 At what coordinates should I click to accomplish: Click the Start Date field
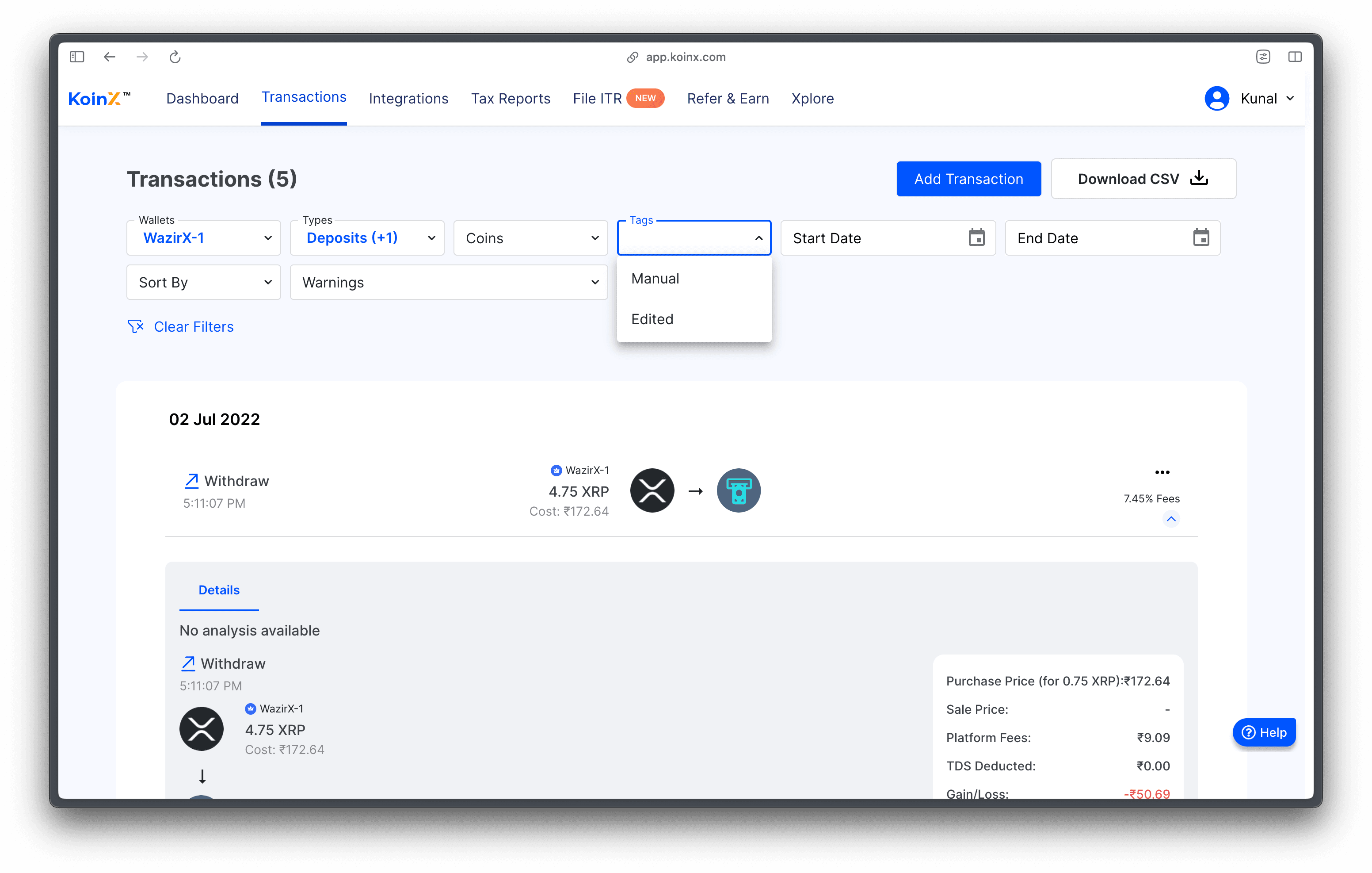888,238
